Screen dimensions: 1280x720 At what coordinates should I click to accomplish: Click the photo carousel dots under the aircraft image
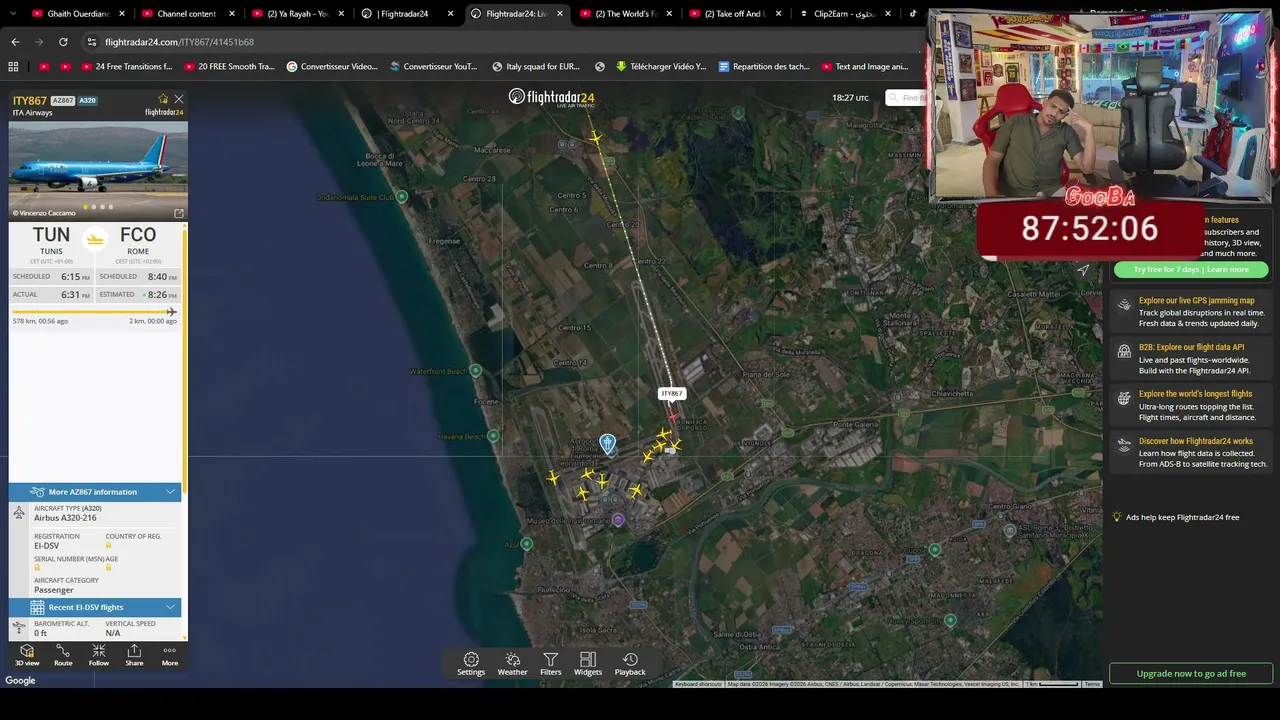click(98, 207)
